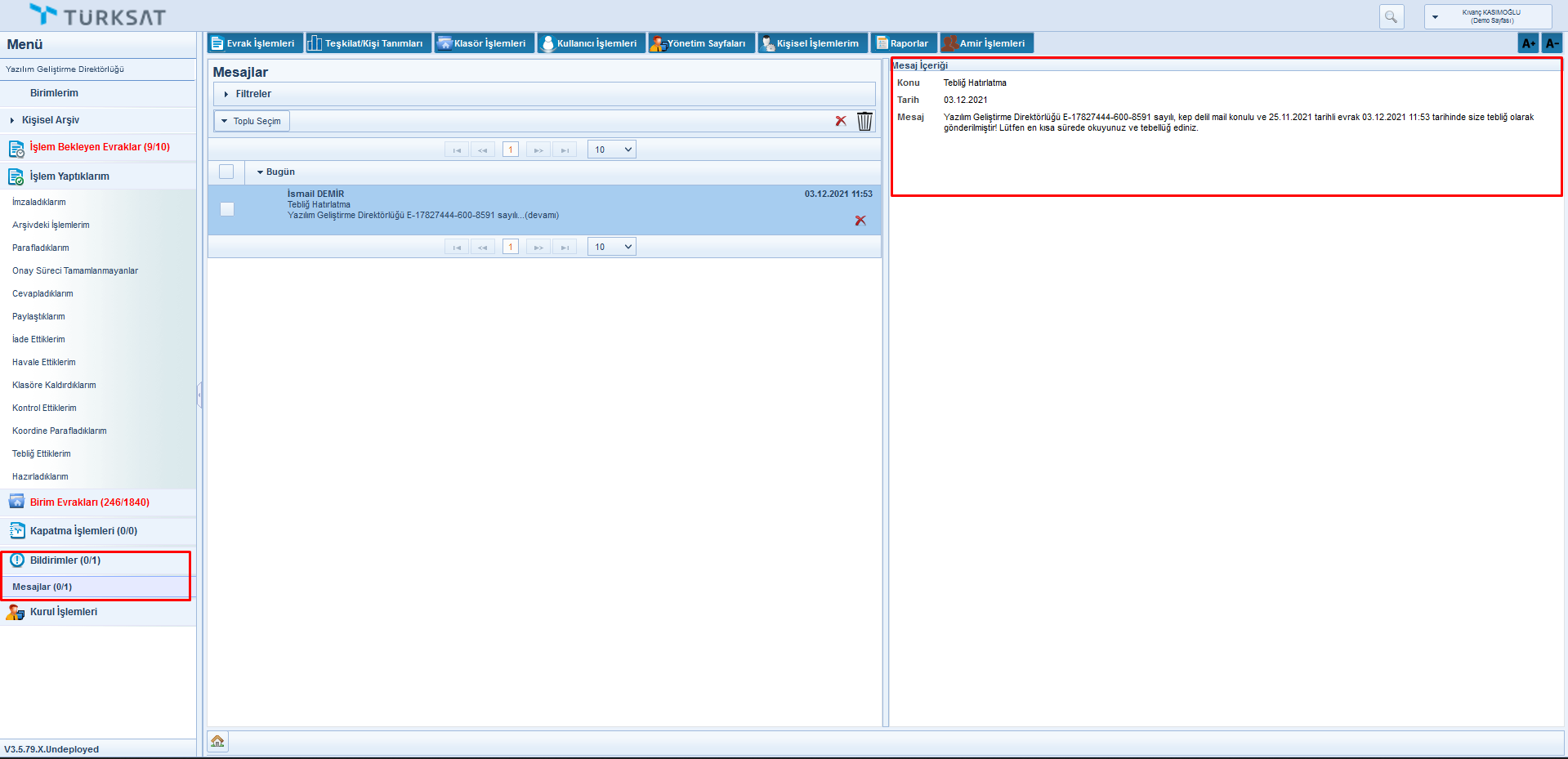Screen dimensions: 1568x759
Task: Tick the checkbox for İsmail DEMİR message
Action: [227, 209]
